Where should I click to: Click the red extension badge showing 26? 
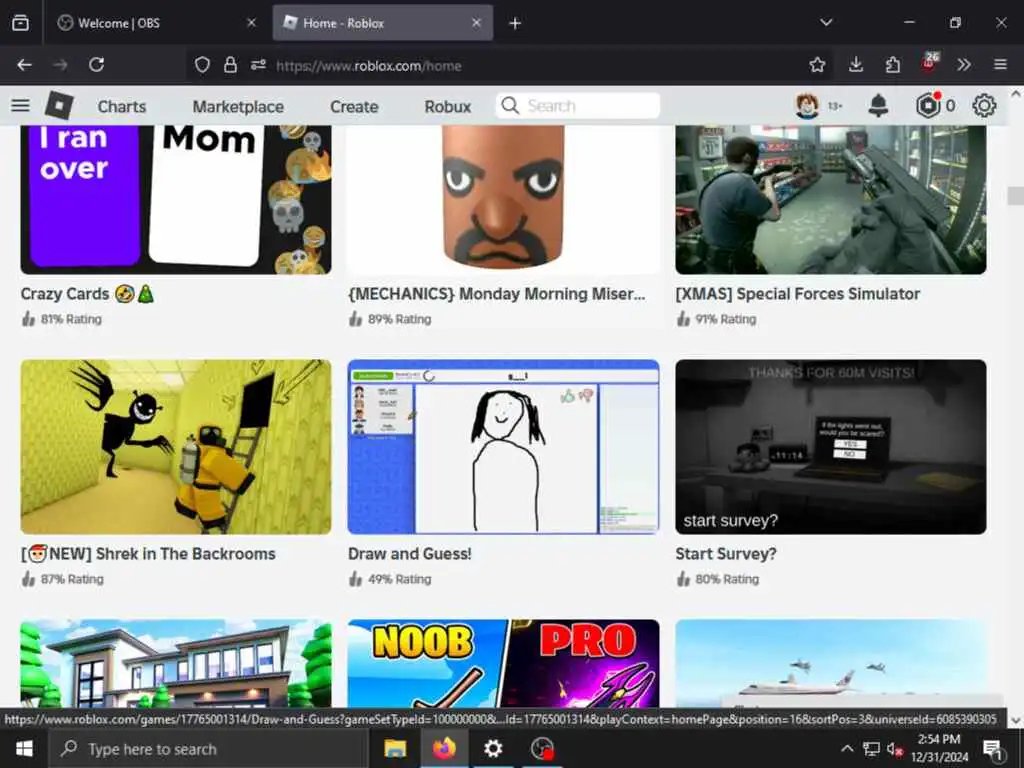pyautogui.click(x=930, y=62)
